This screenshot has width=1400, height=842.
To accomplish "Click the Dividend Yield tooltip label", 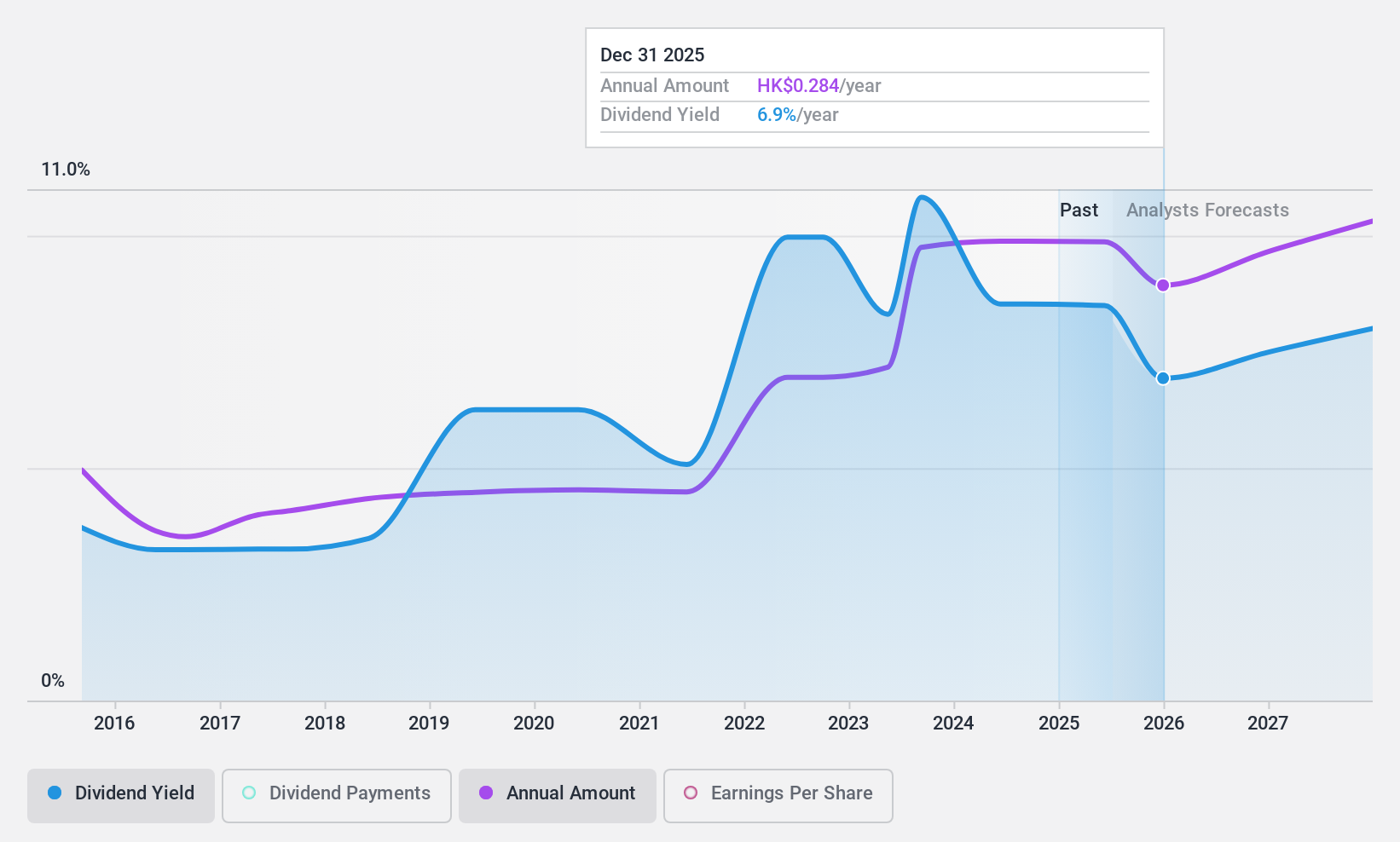I will pos(660,115).
